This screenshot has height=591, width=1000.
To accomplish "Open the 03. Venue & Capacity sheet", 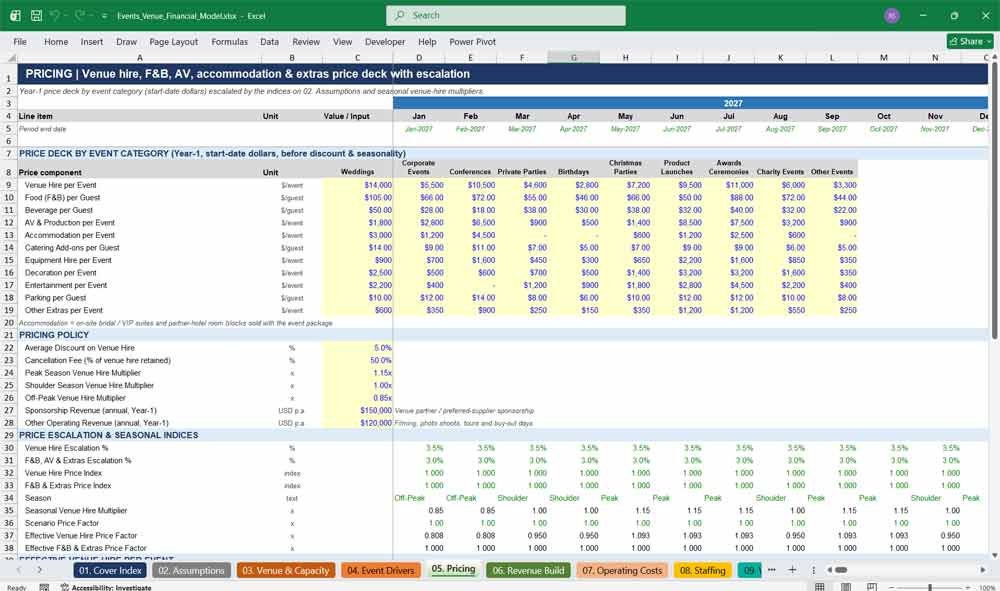I will [x=285, y=571].
